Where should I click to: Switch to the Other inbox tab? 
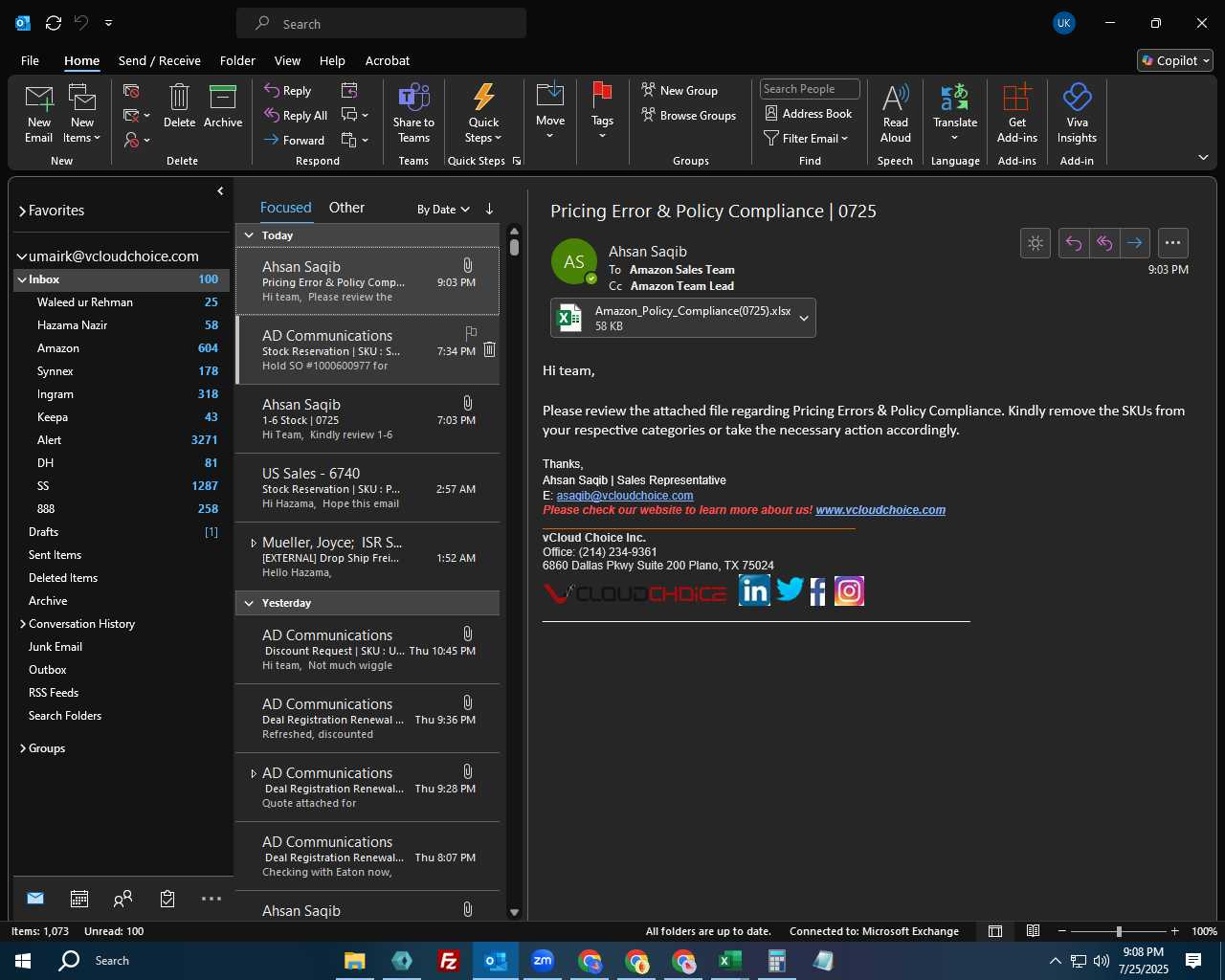tap(346, 208)
